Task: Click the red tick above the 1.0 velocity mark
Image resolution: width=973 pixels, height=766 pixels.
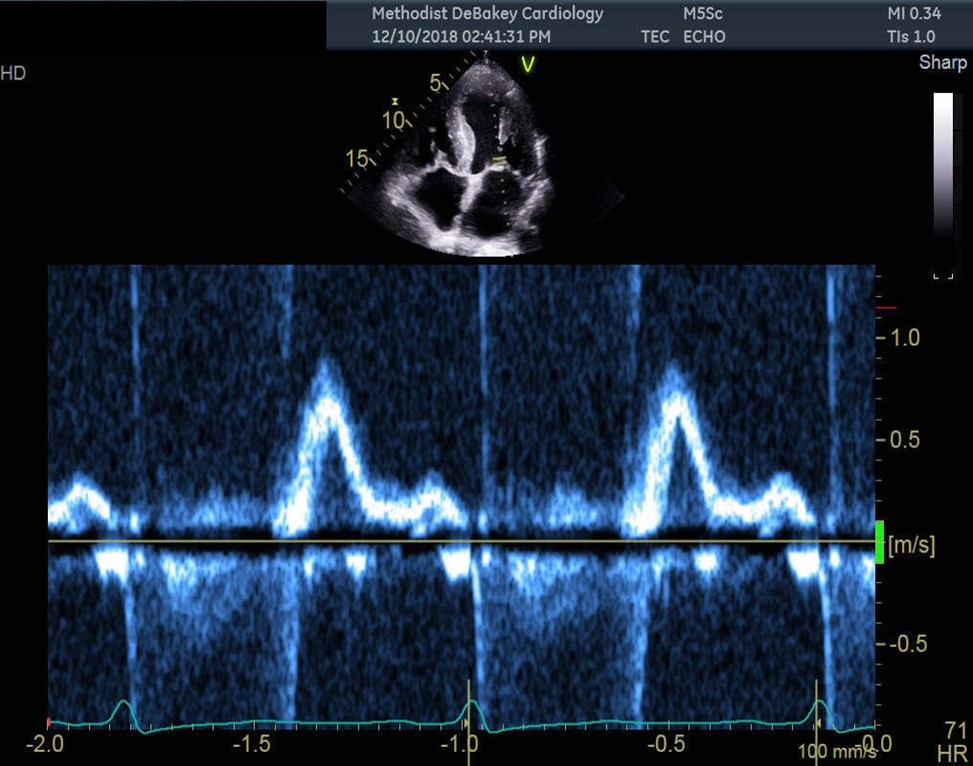Action: tap(886, 309)
